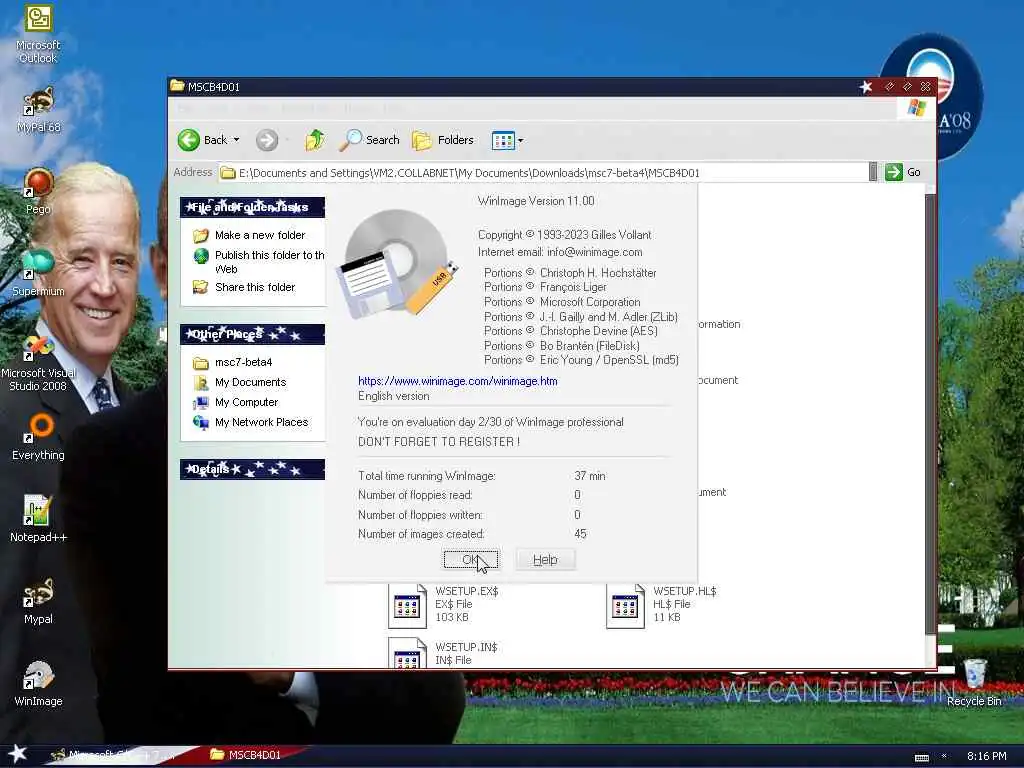Click the WSETUP.EX$ file name
Viewport: 1024px width, 768px height.
tap(467, 591)
